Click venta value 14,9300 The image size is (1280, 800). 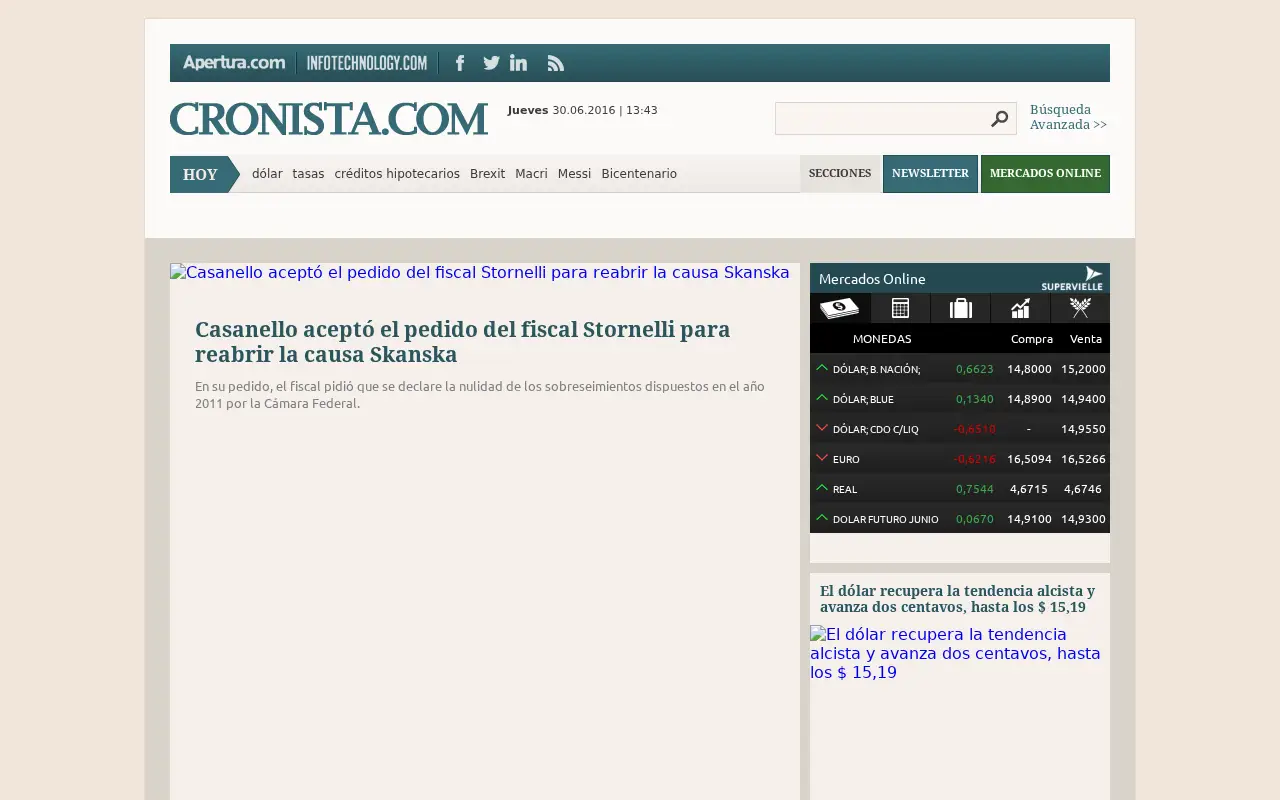[1083, 519]
